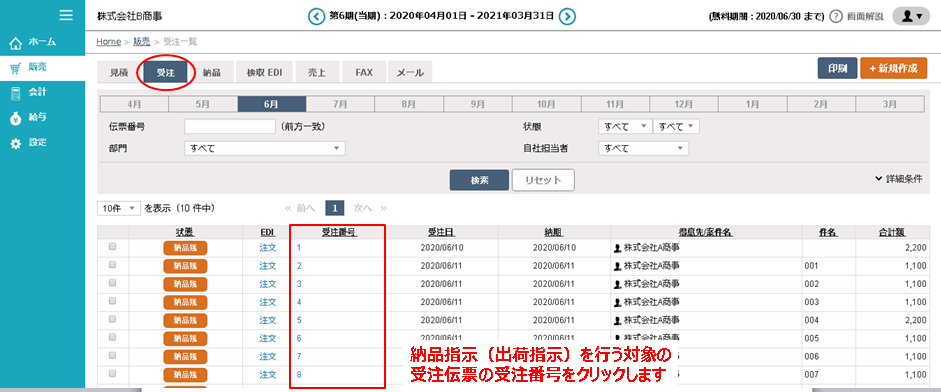Check the checkbox for order 5

tap(112, 319)
